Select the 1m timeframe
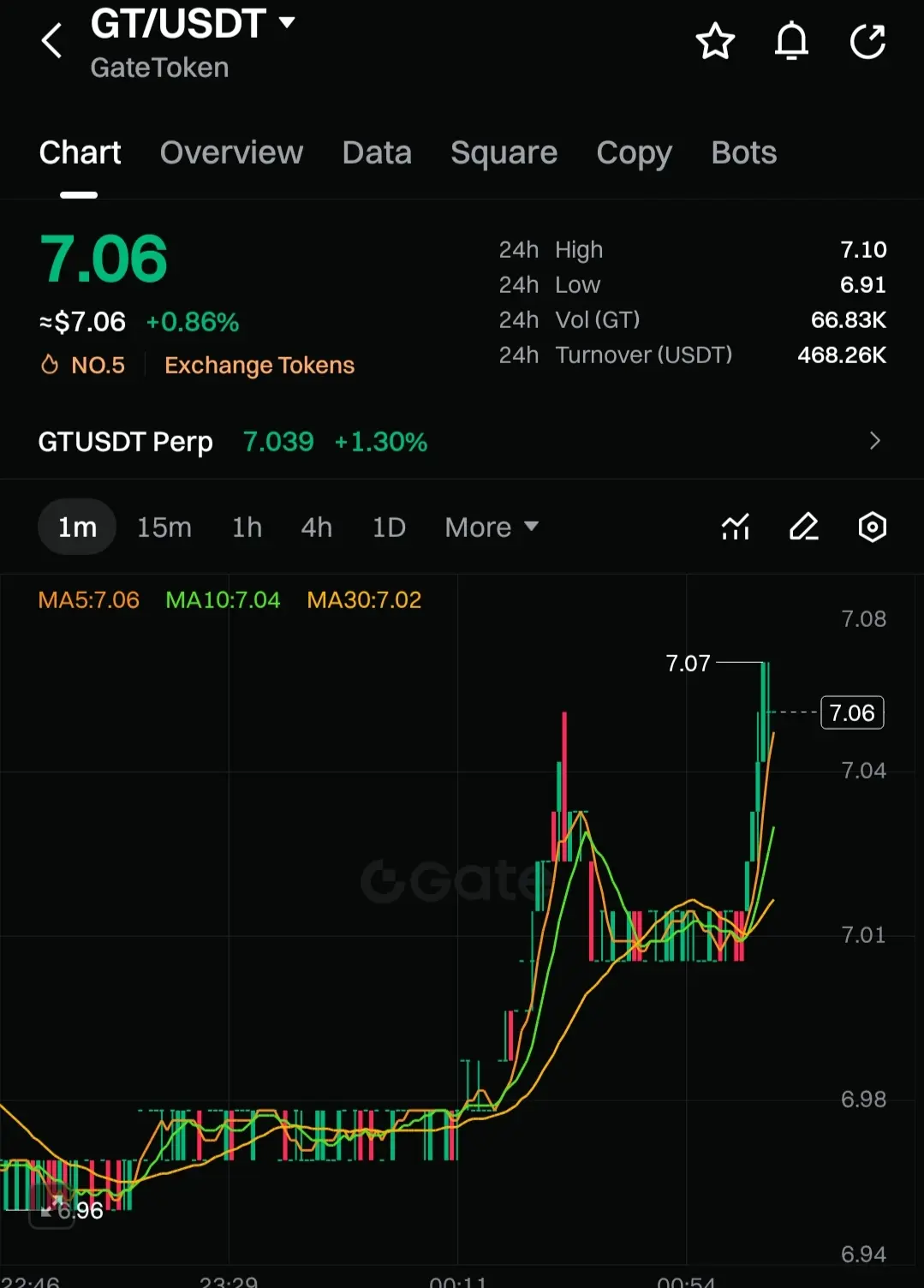Viewport: 924px width, 1288px height. point(77,527)
